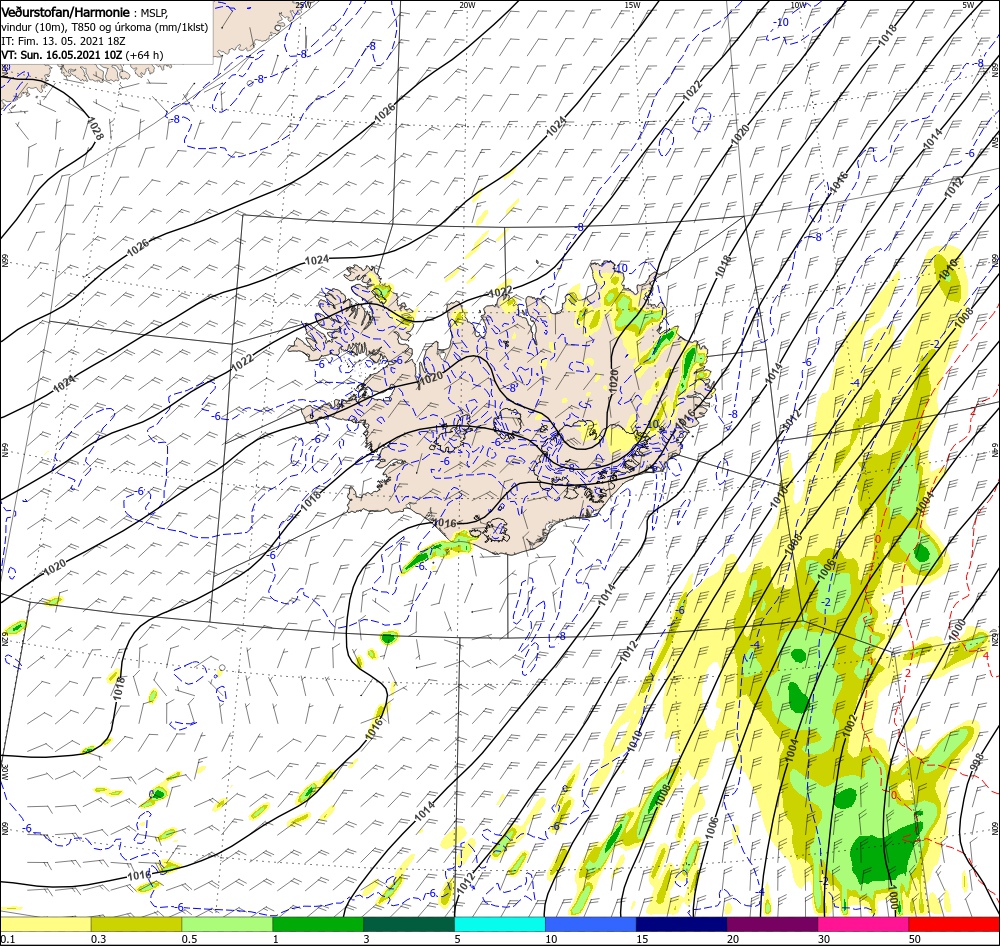1000x946 pixels.
Task: Click the 998 isobar label
Action: 976,764
